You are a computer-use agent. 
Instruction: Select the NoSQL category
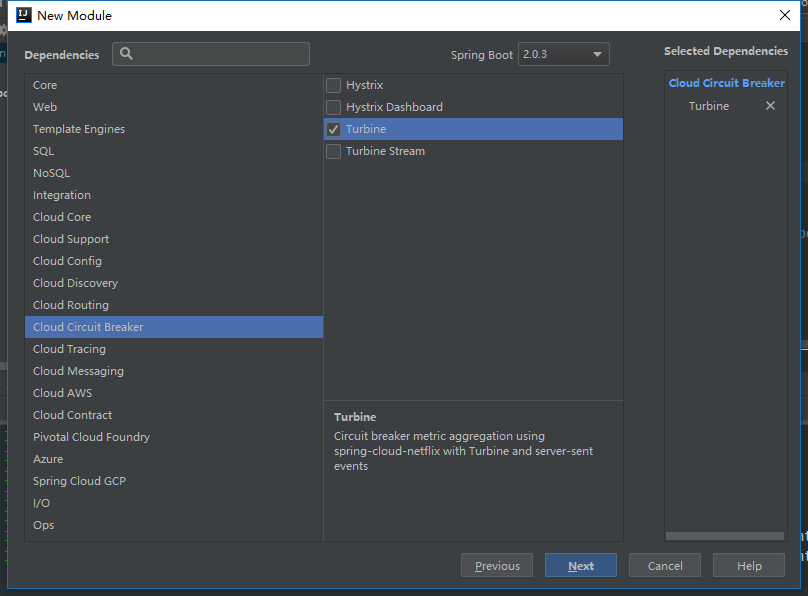[174, 173]
